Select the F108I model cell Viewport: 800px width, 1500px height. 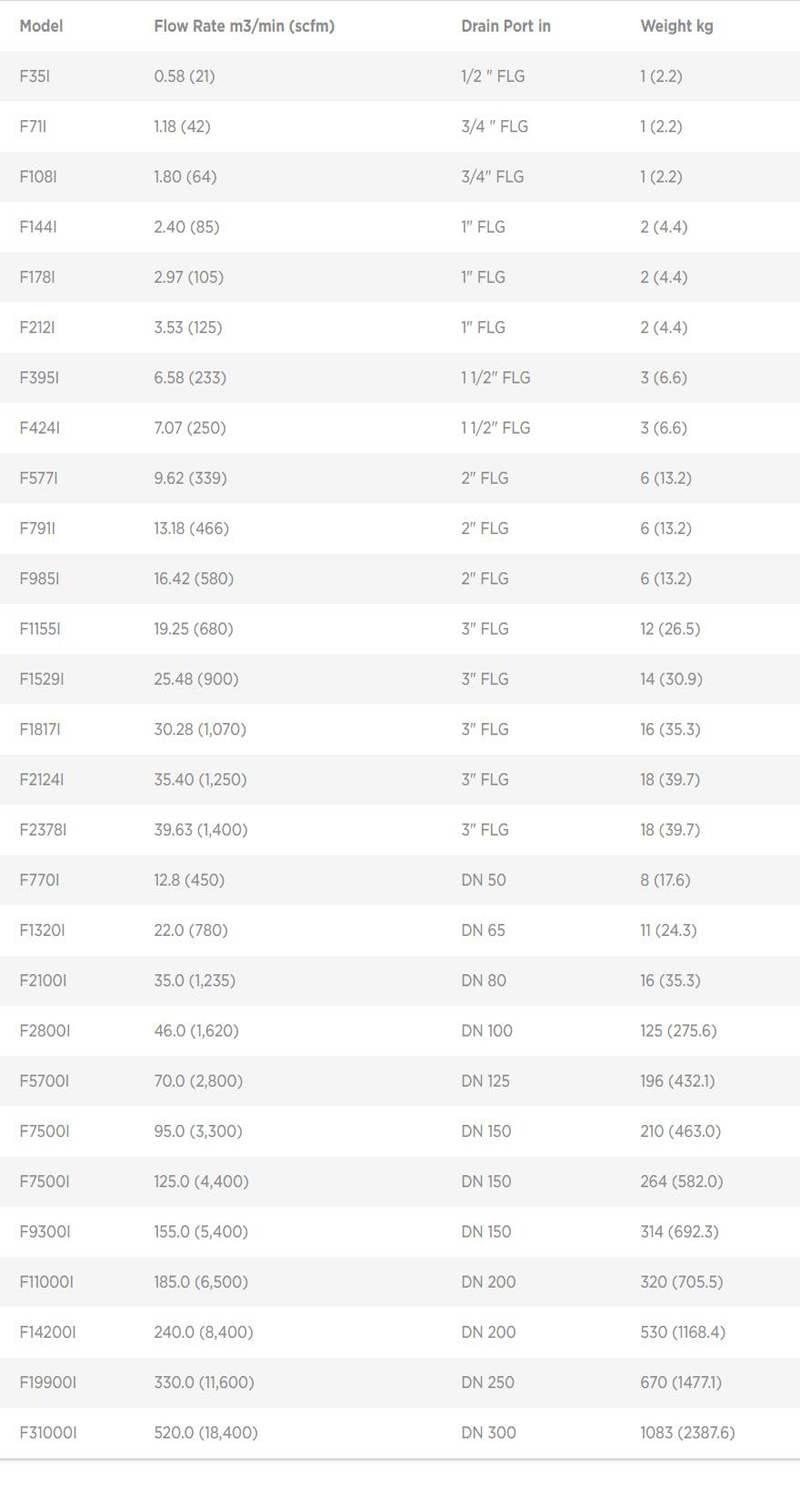(39, 177)
